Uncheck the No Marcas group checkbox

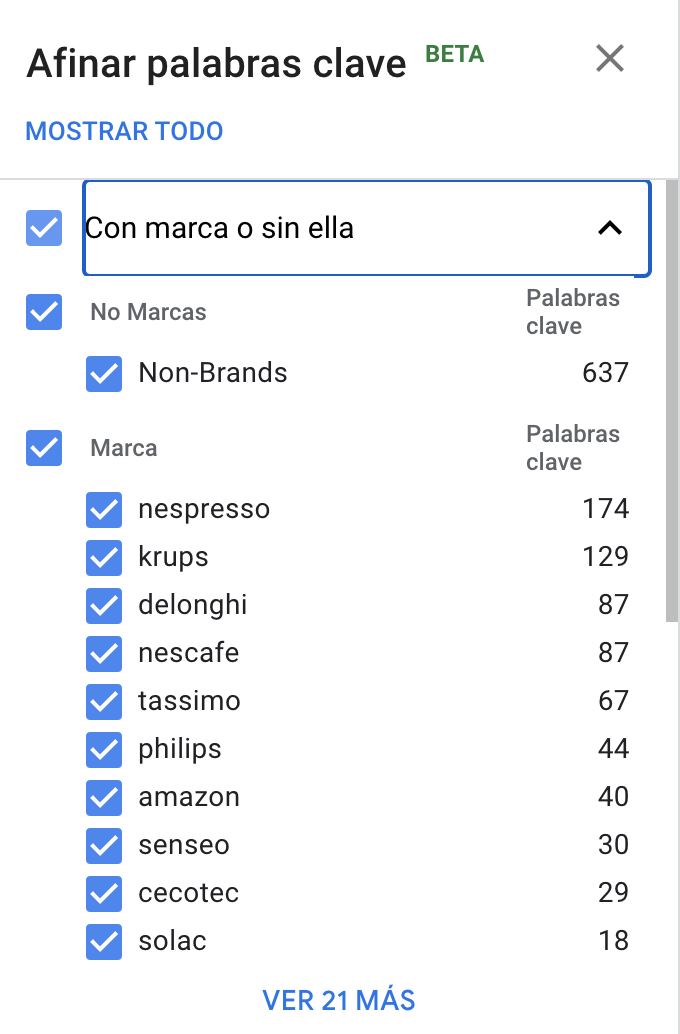43,312
